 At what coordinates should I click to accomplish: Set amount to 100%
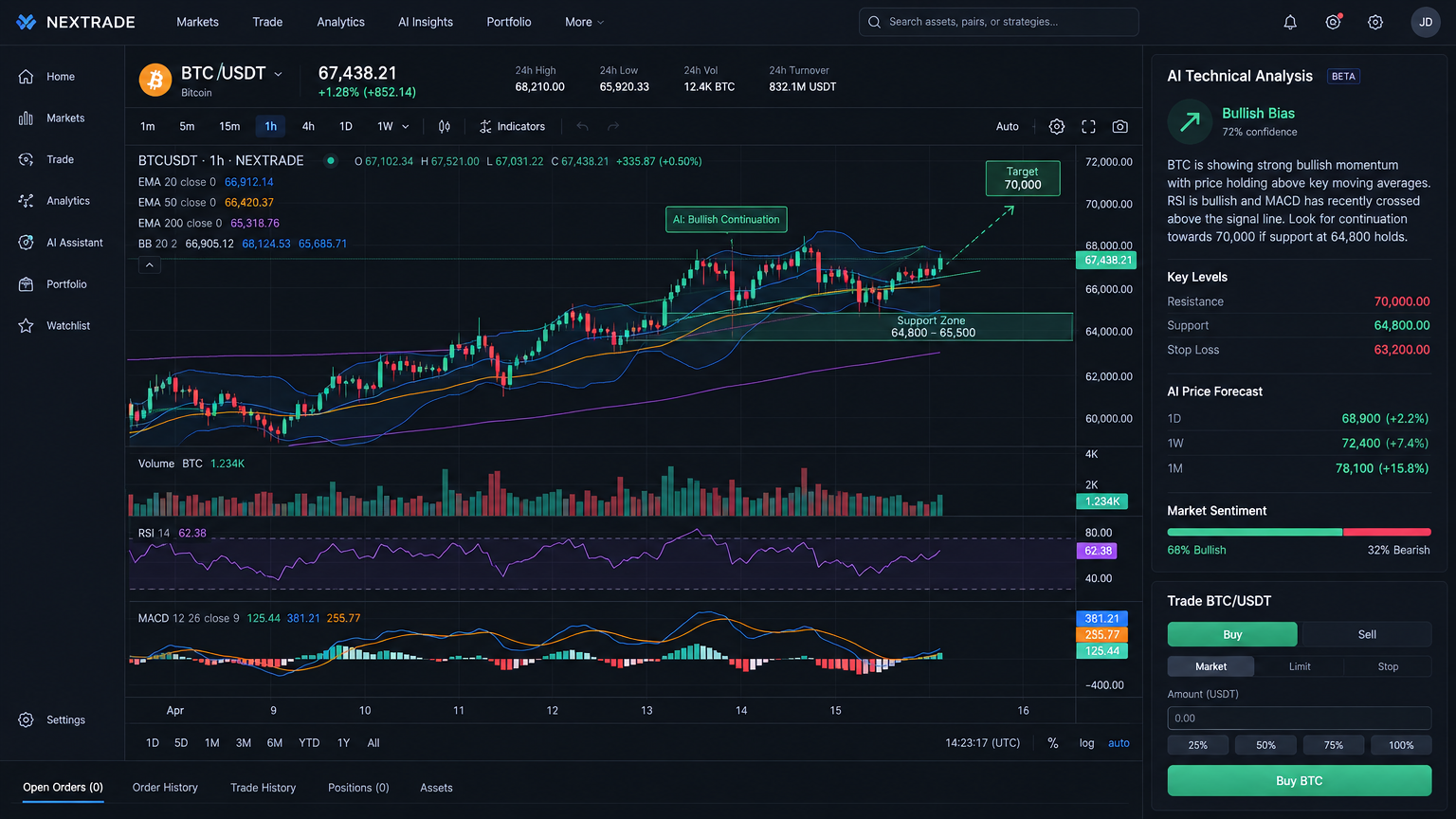click(1401, 745)
